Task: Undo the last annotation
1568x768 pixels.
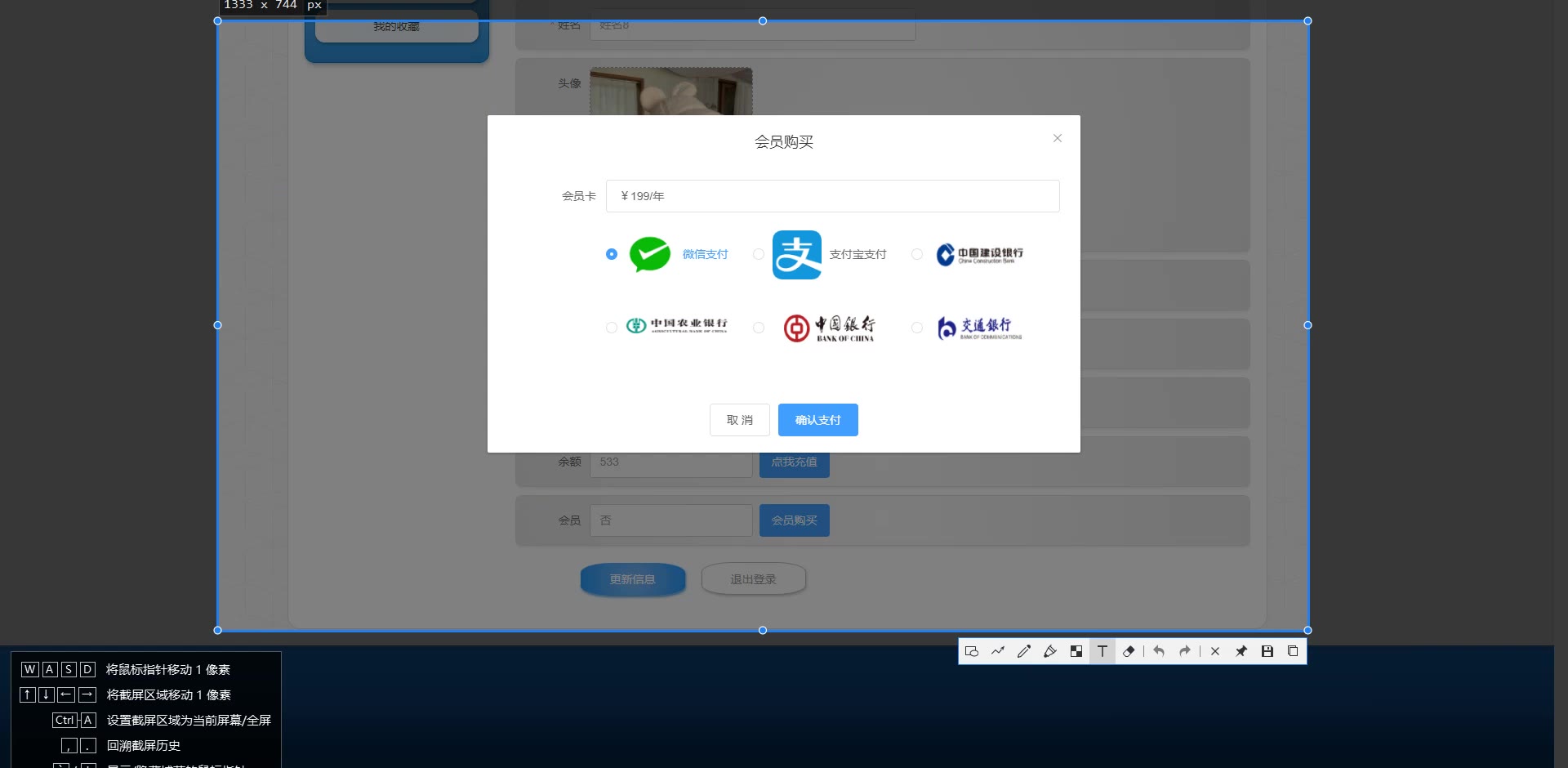Action: (1159, 651)
